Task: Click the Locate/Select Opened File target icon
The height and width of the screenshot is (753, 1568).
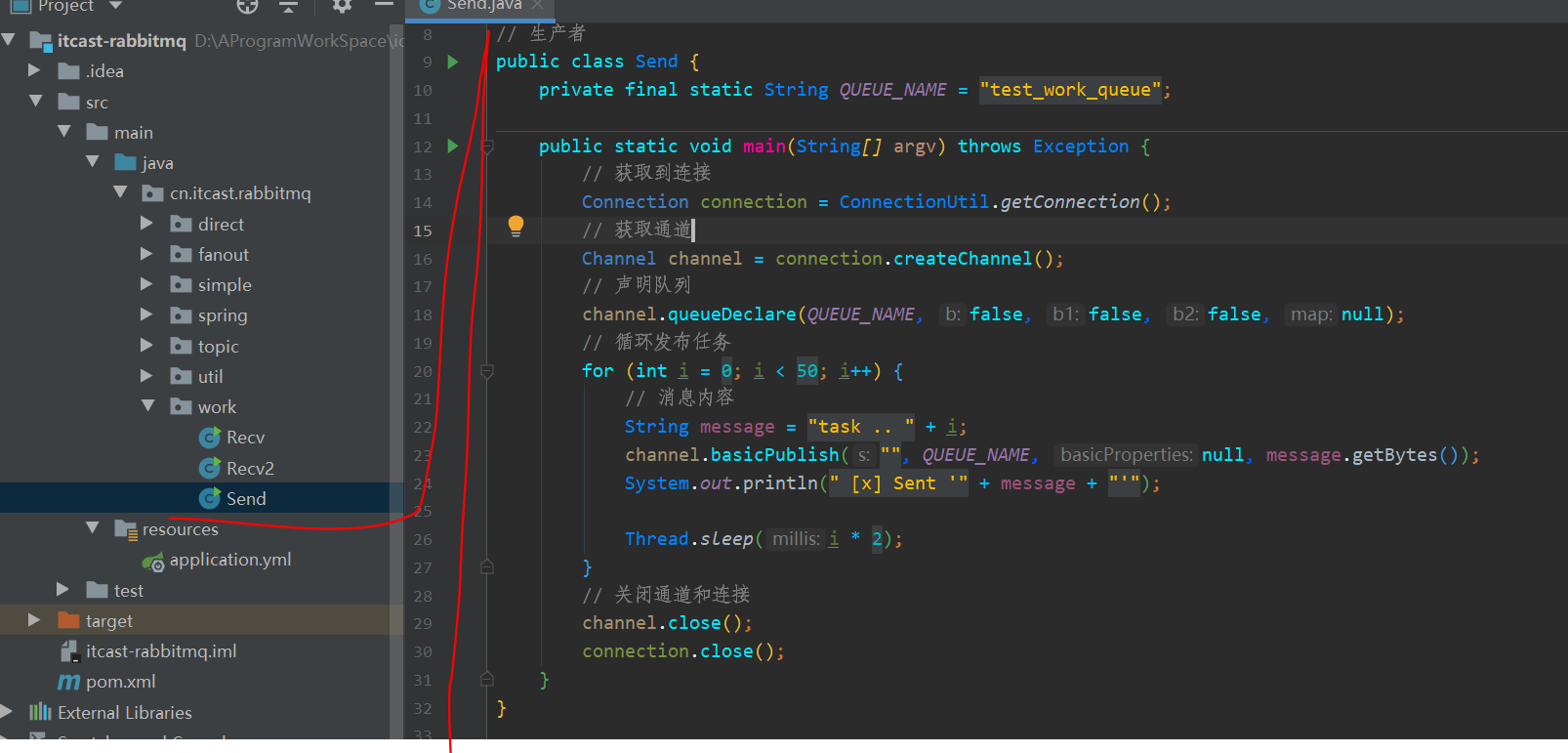Action: point(247,6)
